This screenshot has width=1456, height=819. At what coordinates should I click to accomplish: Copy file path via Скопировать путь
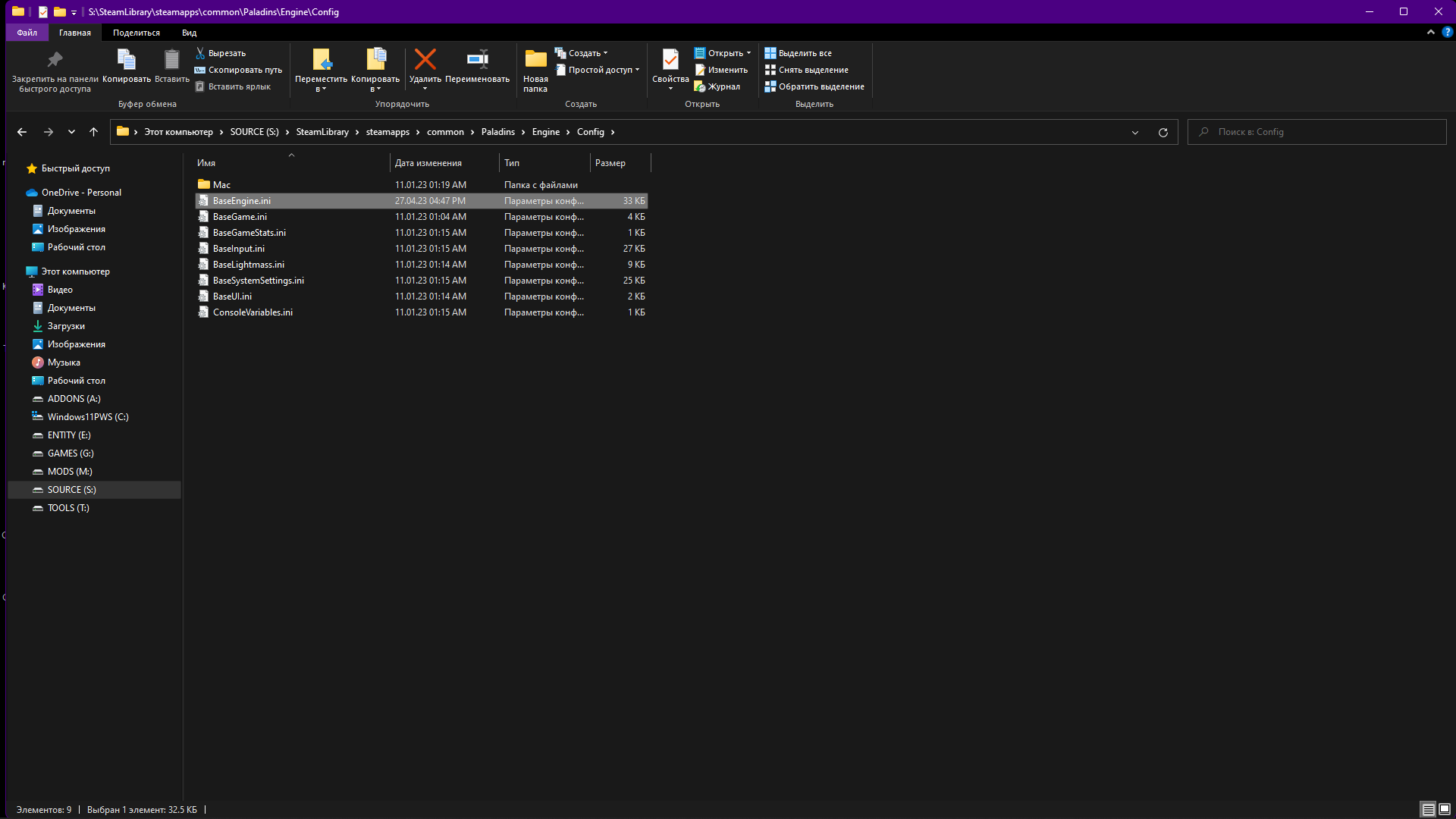pyautogui.click(x=238, y=70)
